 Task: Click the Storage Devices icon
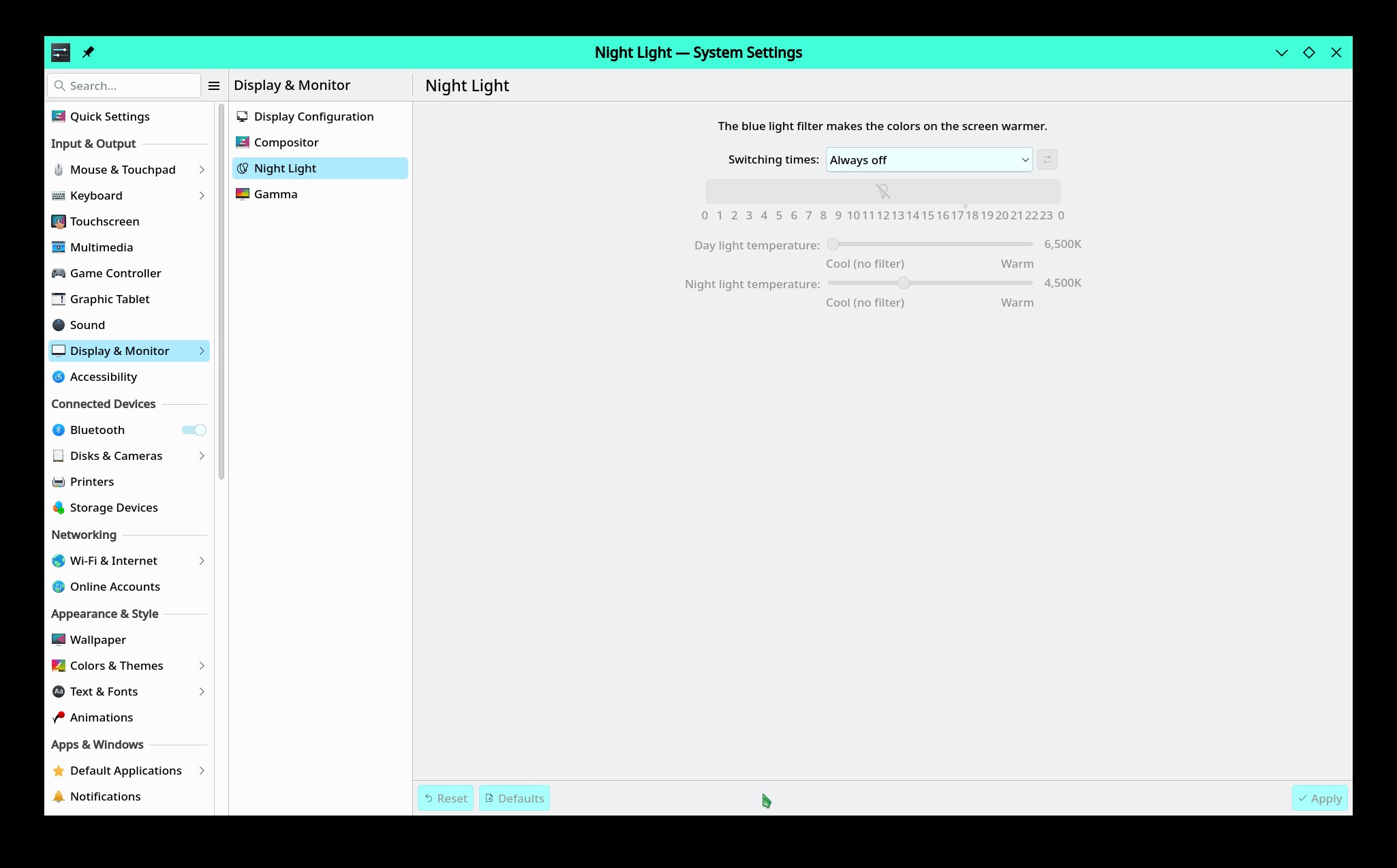coord(59,508)
